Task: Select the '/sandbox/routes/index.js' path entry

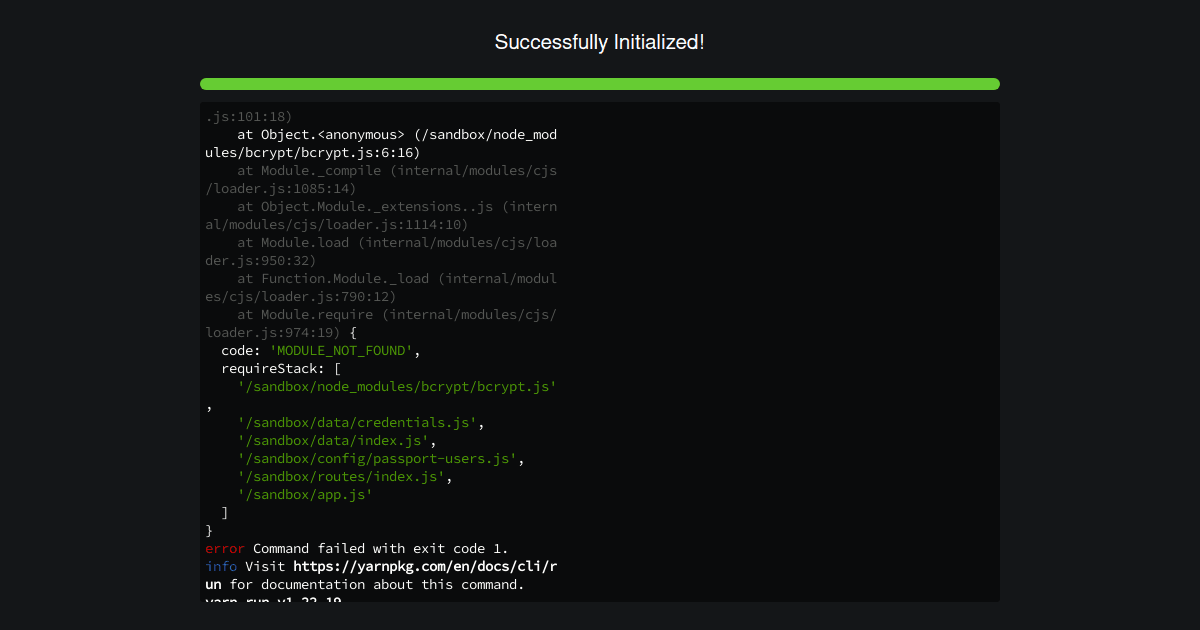Action: 339,476
